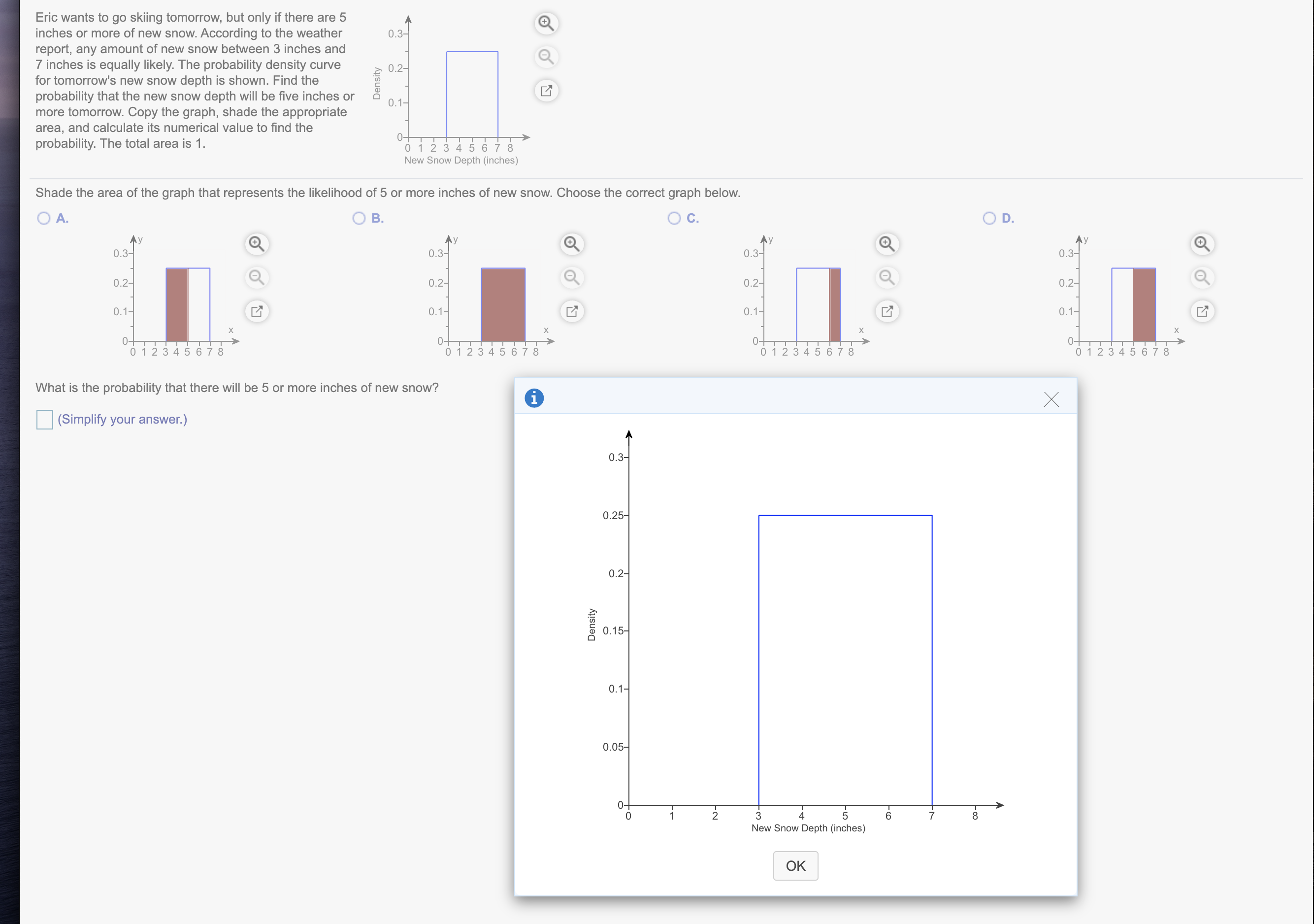Viewport: 1314px width, 924px height.
Task: Close the graph popup dialog
Action: click(1051, 399)
